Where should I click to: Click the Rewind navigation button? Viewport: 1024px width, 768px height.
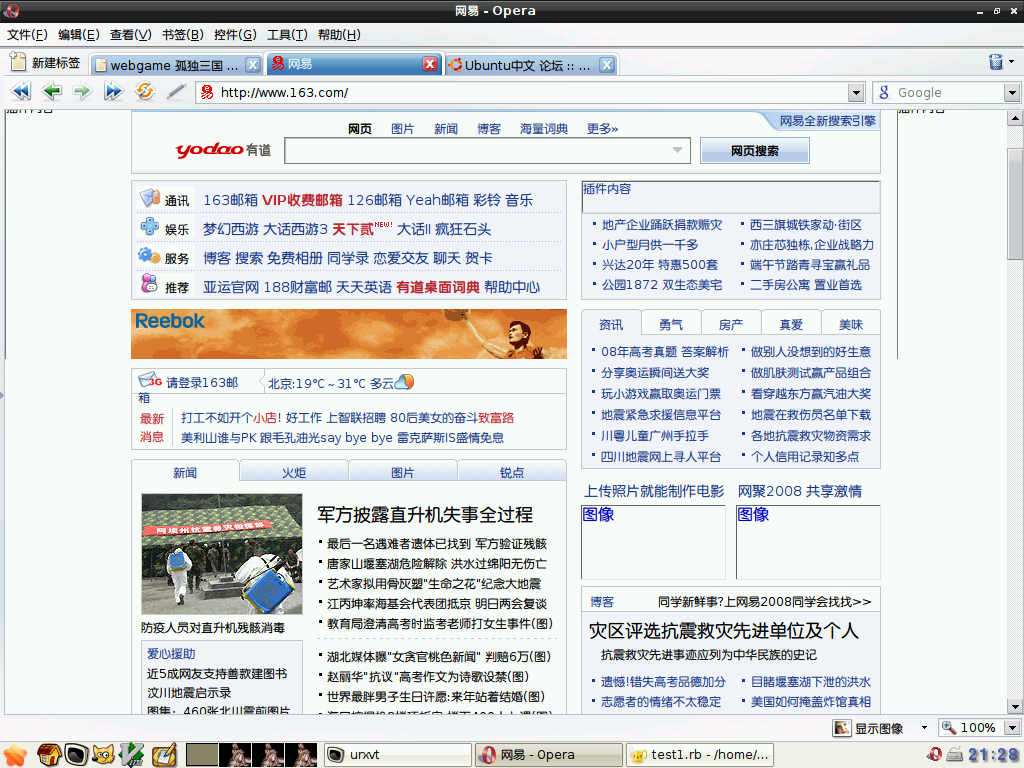point(21,91)
